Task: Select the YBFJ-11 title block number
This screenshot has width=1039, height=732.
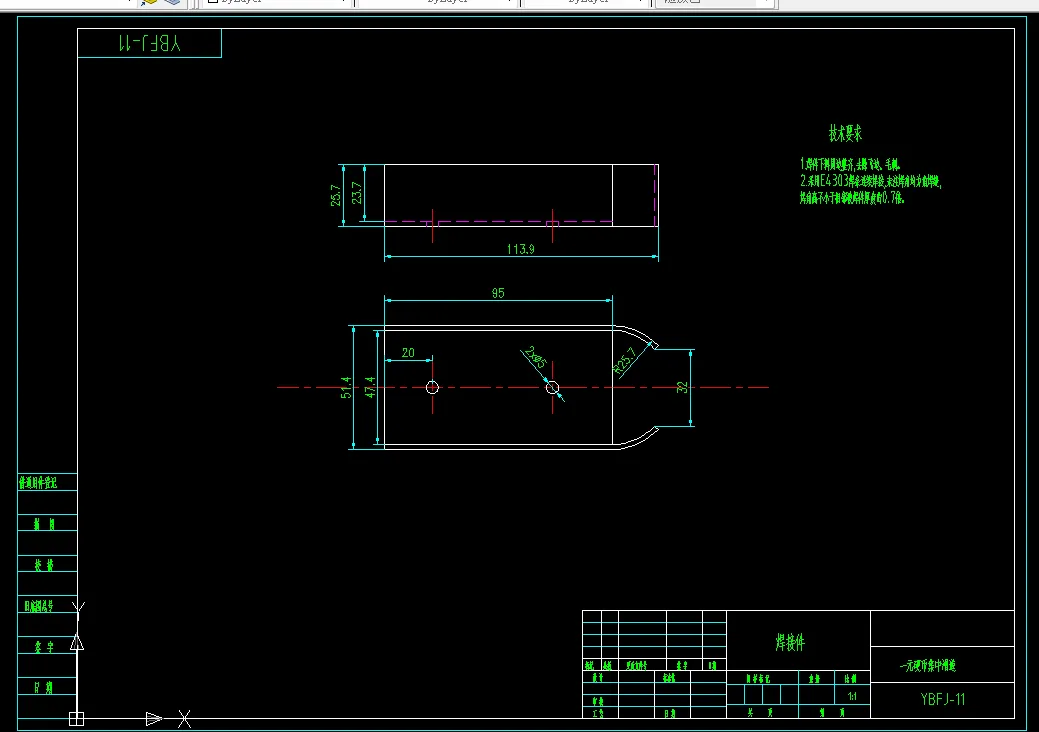Action: point(942,699)
